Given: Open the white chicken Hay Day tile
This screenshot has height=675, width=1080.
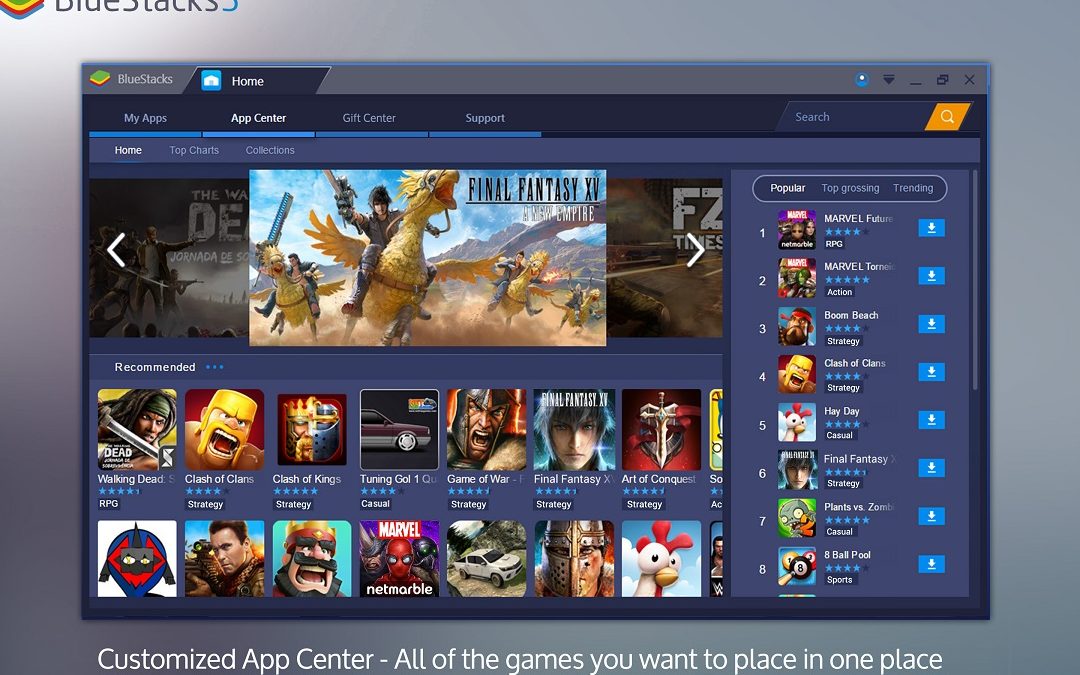Looking at the screenshot, I should tap(661, 559).
